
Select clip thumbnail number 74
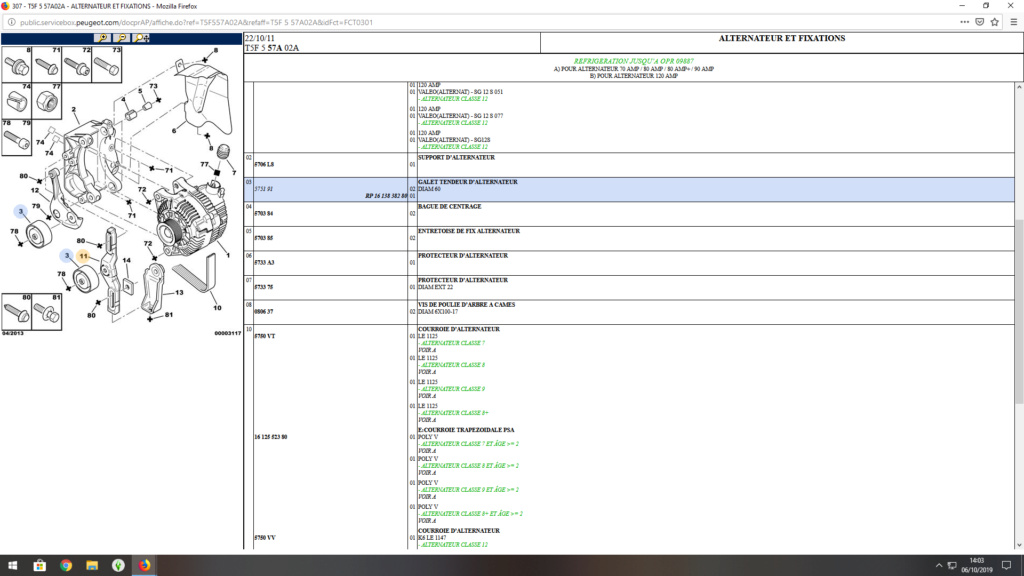16,101
